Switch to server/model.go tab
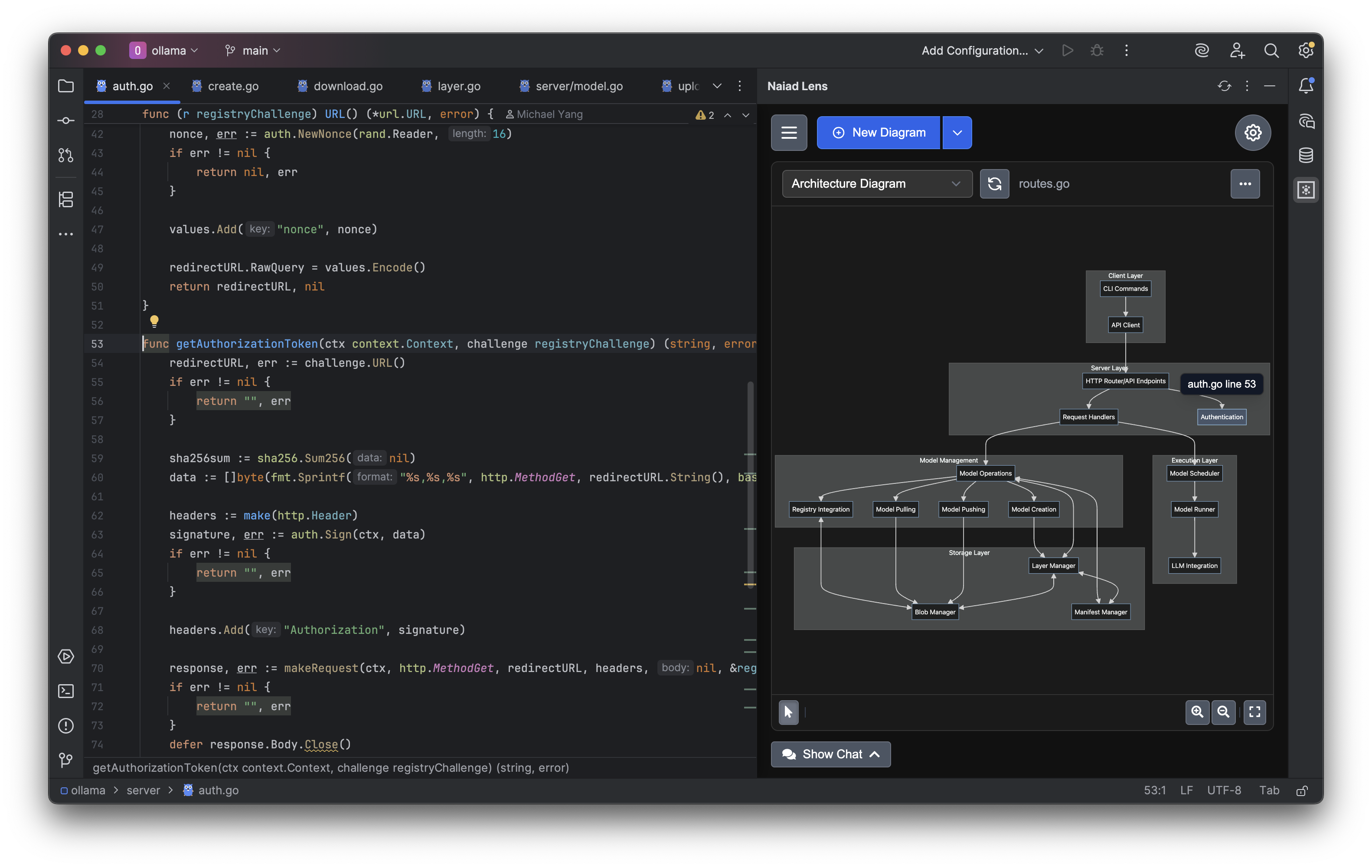Image resolution: width=1372 pixels, height=868 pixels. [571, 86]
